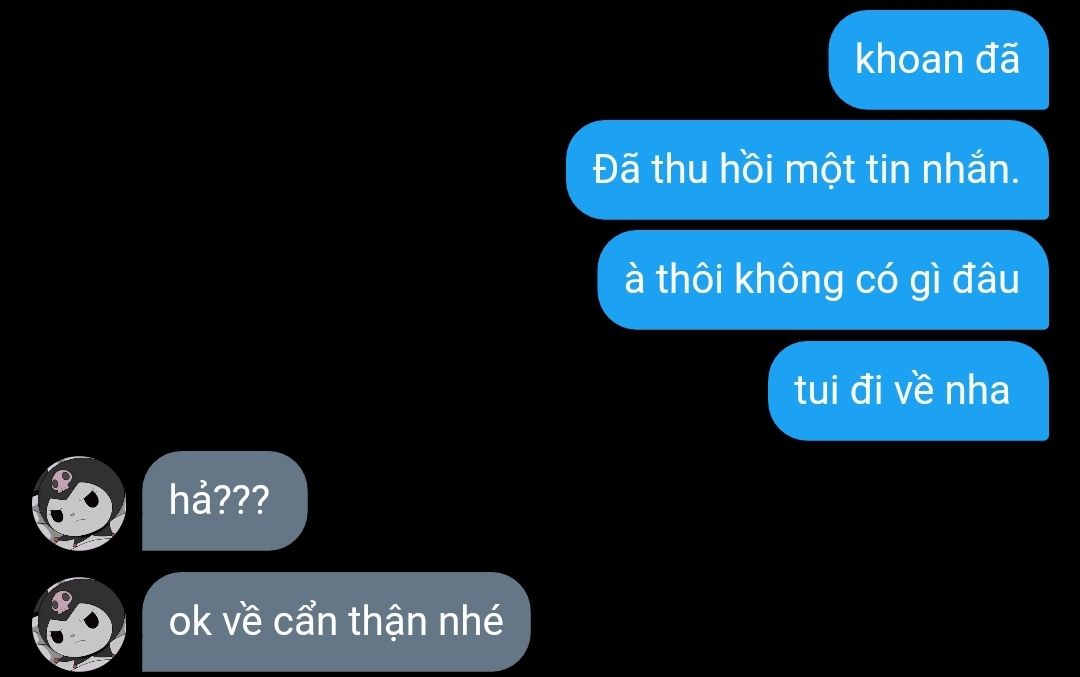1080x677 pixels.
Task: Open the Kuromi avatar beside the "hả???" message
Action: [79, 503]
